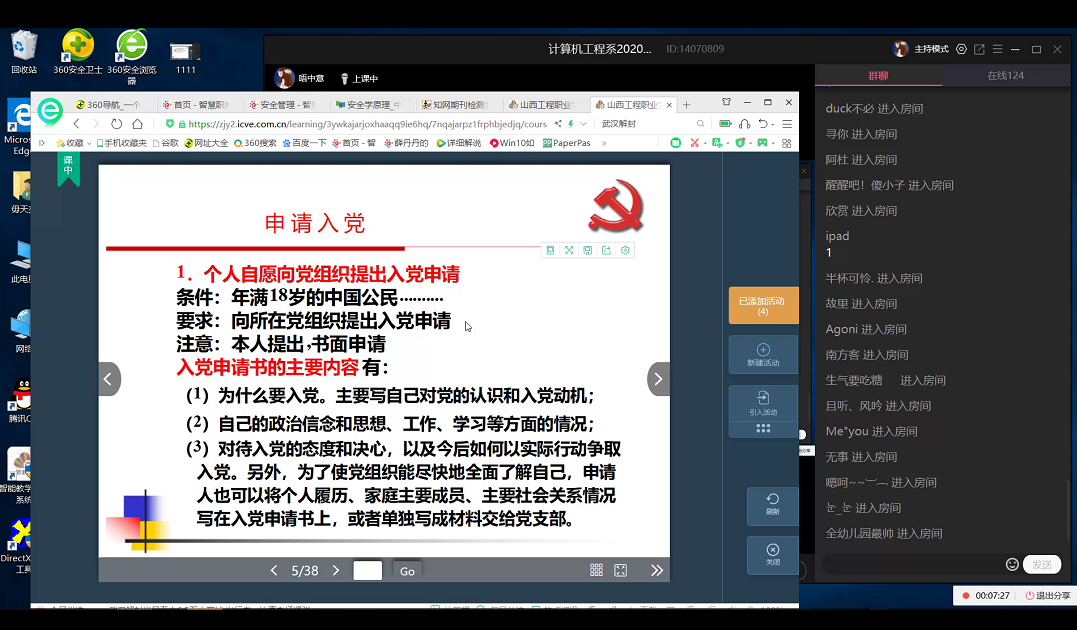Expand the double-chevron panel in slide footer
Image resolution: width=1077 pixels, height=630 pixels.
pyautogui.click(x=656, y=570)
